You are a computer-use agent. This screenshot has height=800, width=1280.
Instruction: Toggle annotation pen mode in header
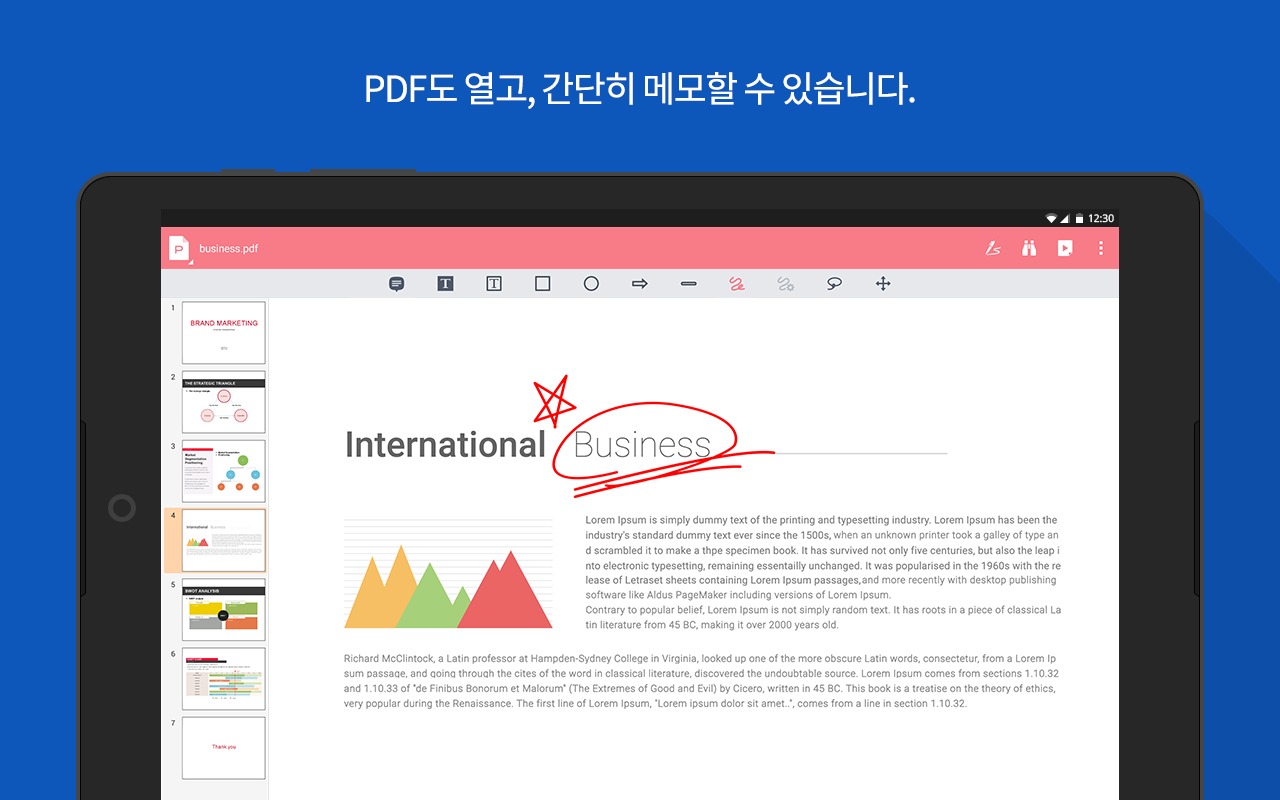[993, 248]
